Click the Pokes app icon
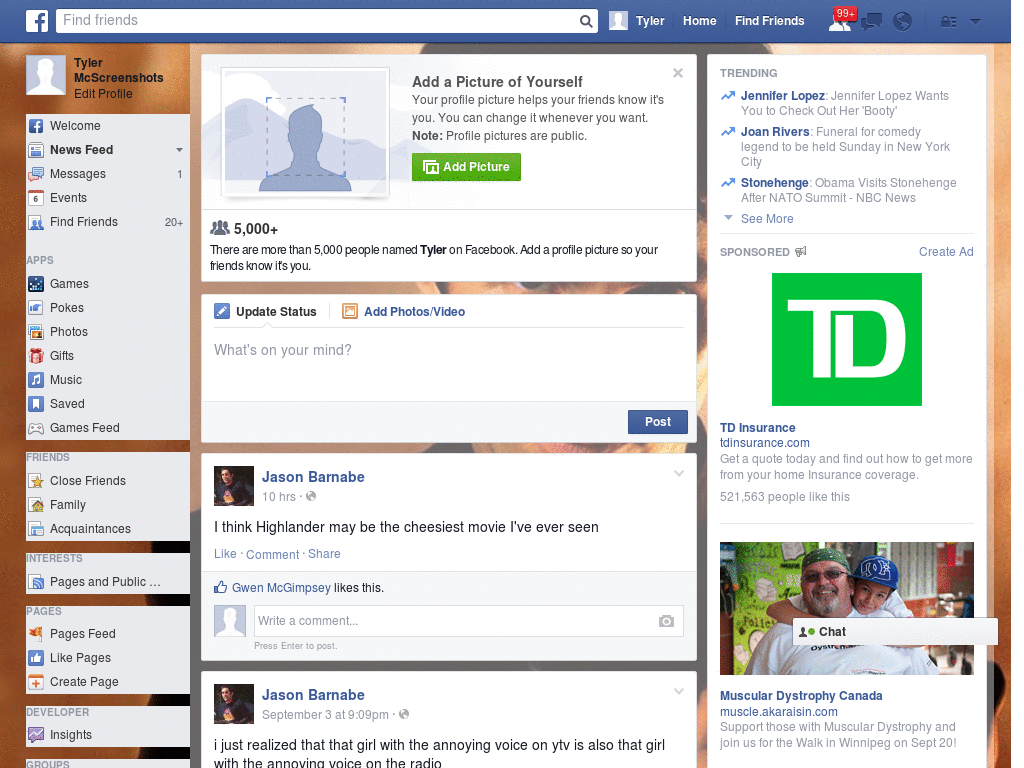Image resolution: width=1024 pixels, height=768 pixels. pos(36,308)
